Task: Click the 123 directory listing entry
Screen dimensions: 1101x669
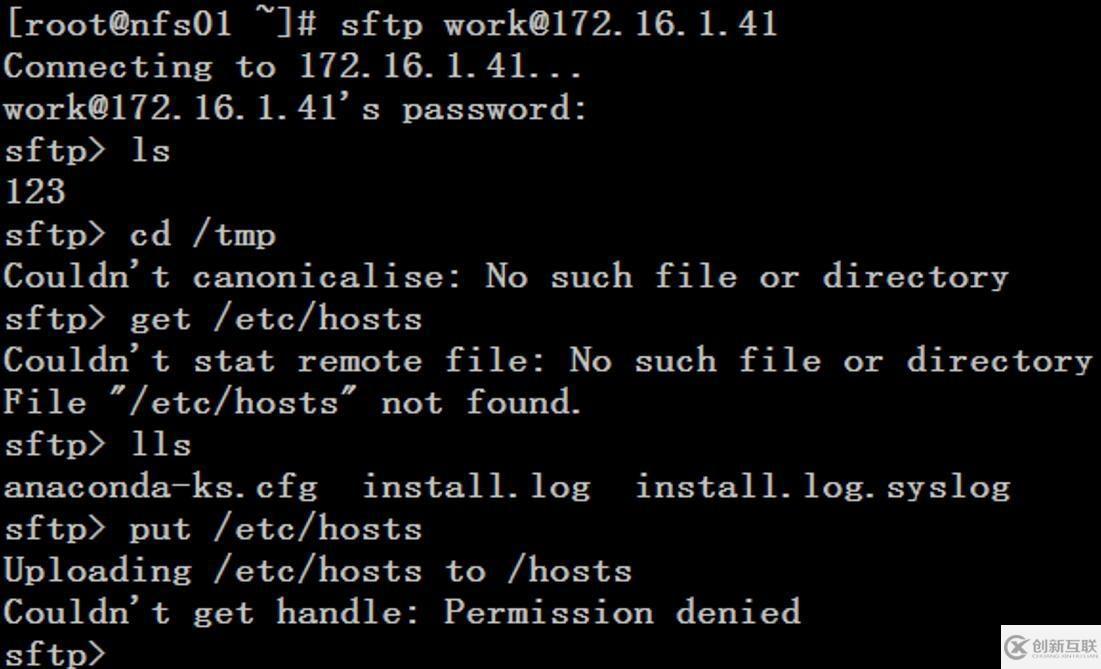Action: (x=34, y=191)
